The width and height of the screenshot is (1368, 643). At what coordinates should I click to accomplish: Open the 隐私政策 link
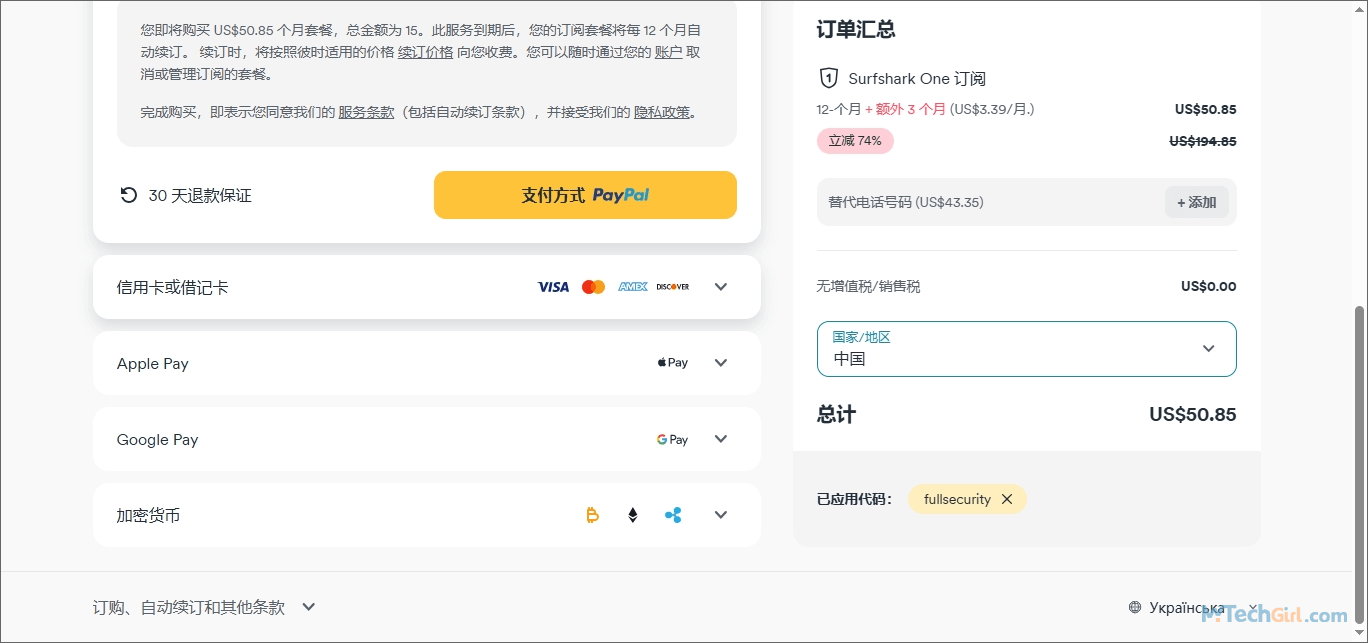662,112
